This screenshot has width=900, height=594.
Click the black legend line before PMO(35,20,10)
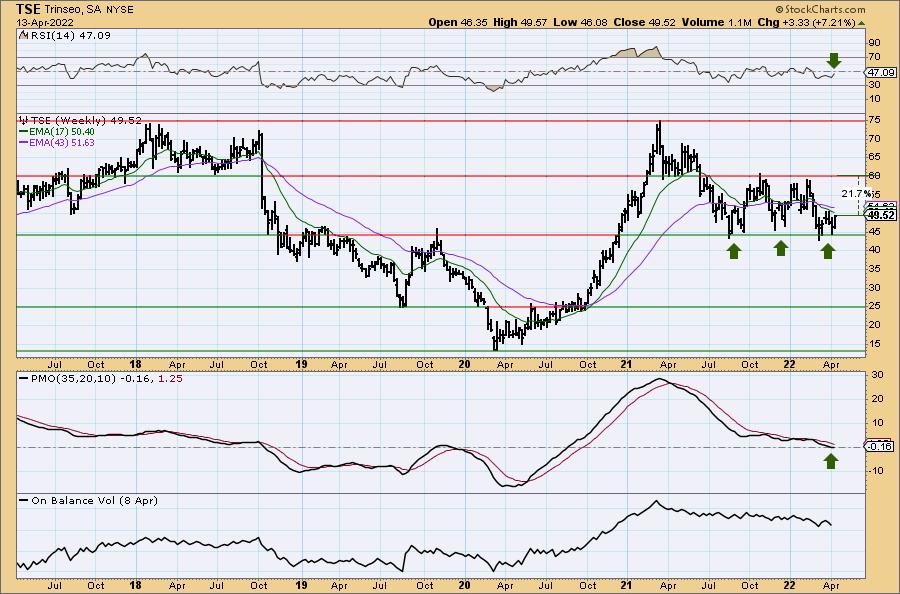pos(24,379)
